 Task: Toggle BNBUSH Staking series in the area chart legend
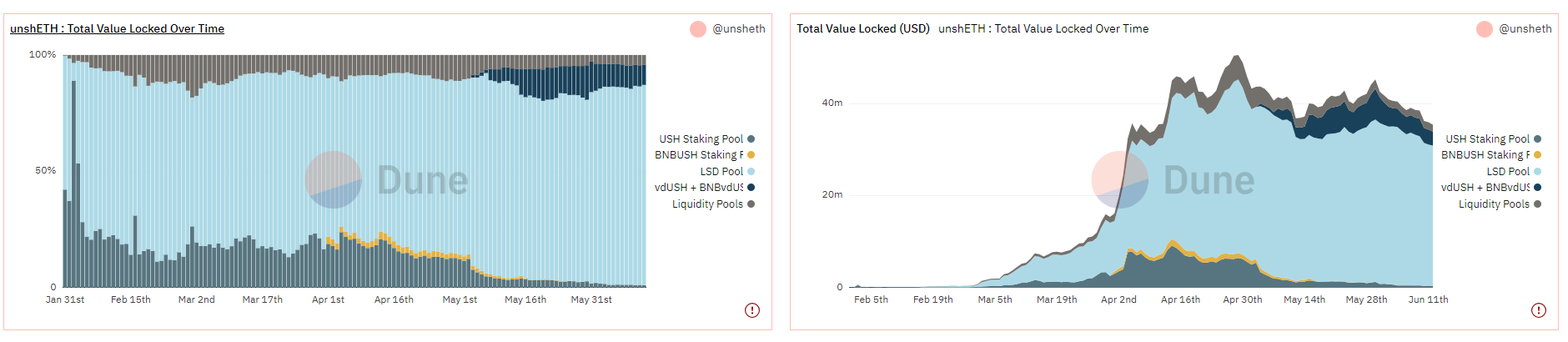pyautogui.click(x=1485, y=155)
